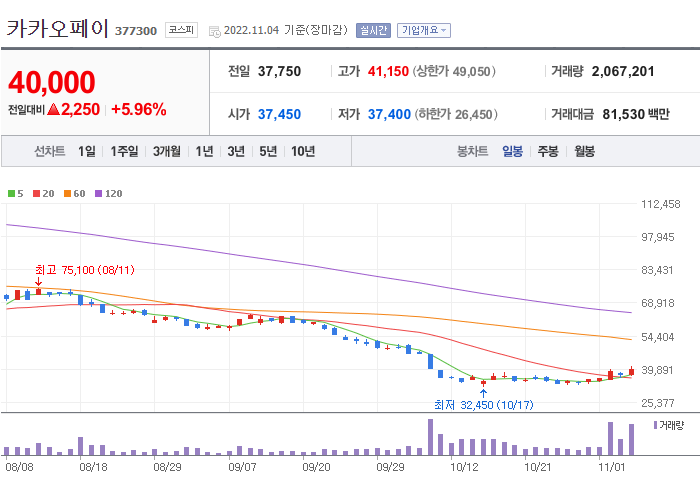Screen dimensions: 700x478
Task: Switch to 주봉 weekly candle chart
Action: (x=548, y=151)
